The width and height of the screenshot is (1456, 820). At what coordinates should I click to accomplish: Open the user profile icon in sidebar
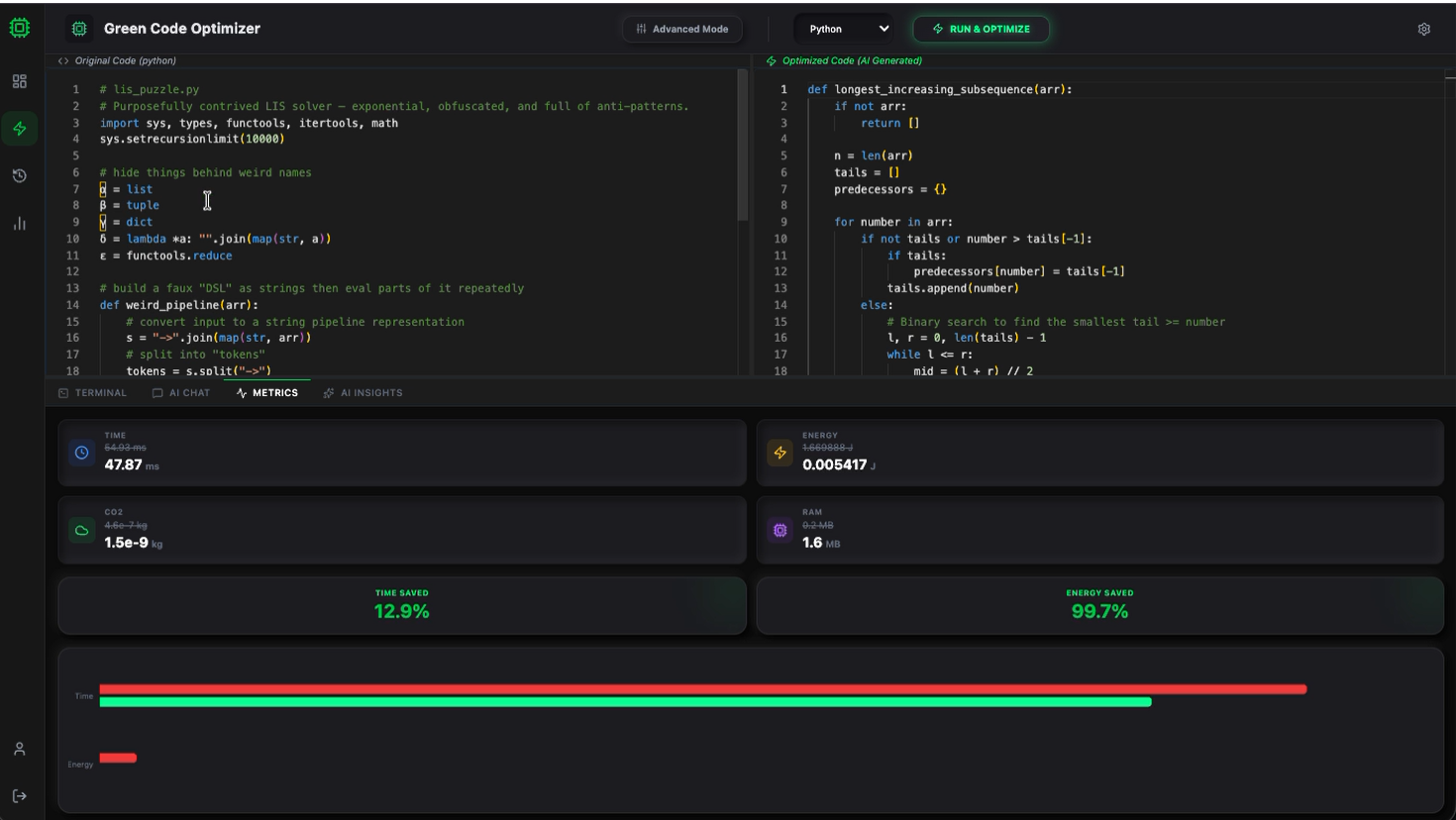coord(19,749)
